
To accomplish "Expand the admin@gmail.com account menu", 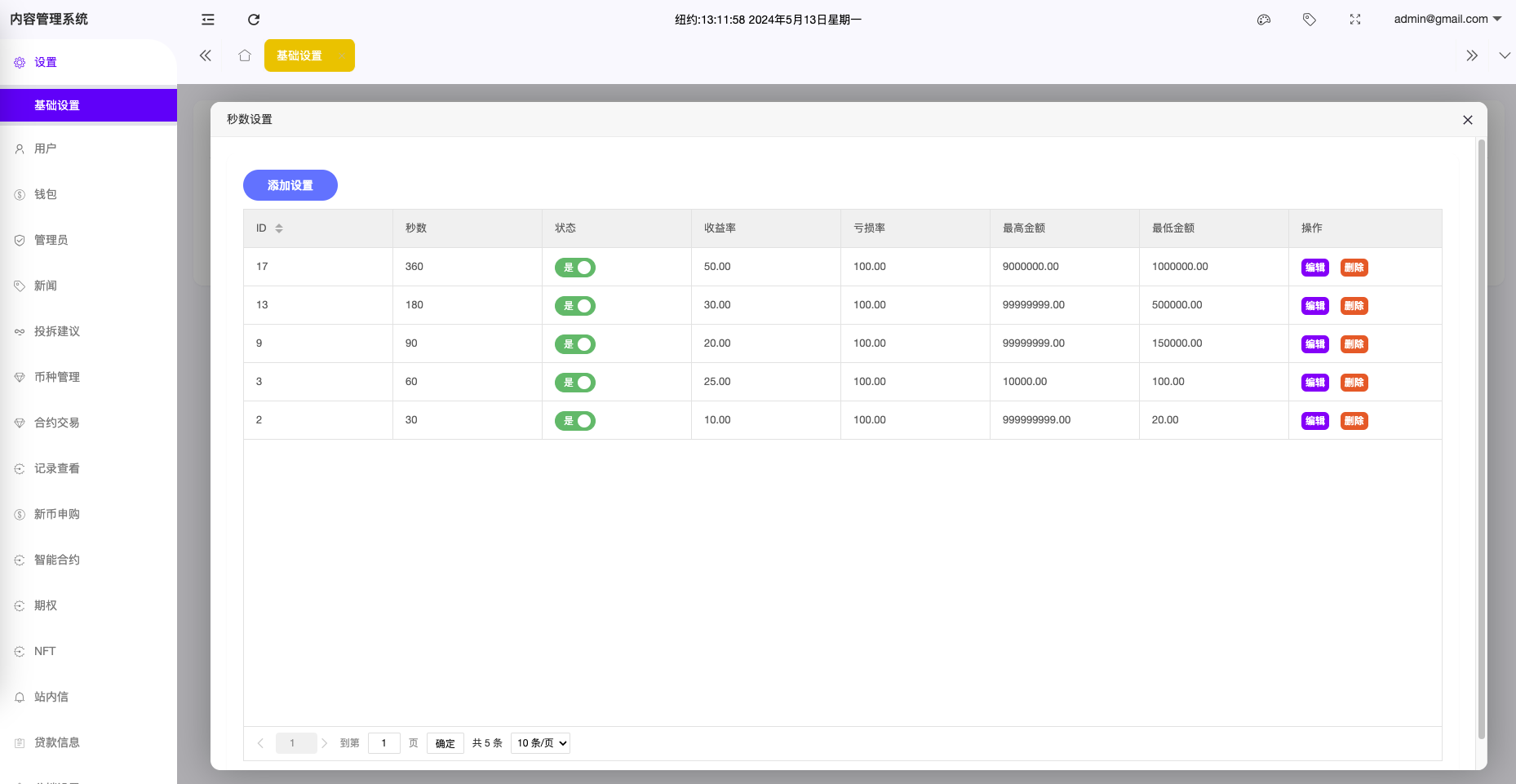I will (x=1447, y=19).
